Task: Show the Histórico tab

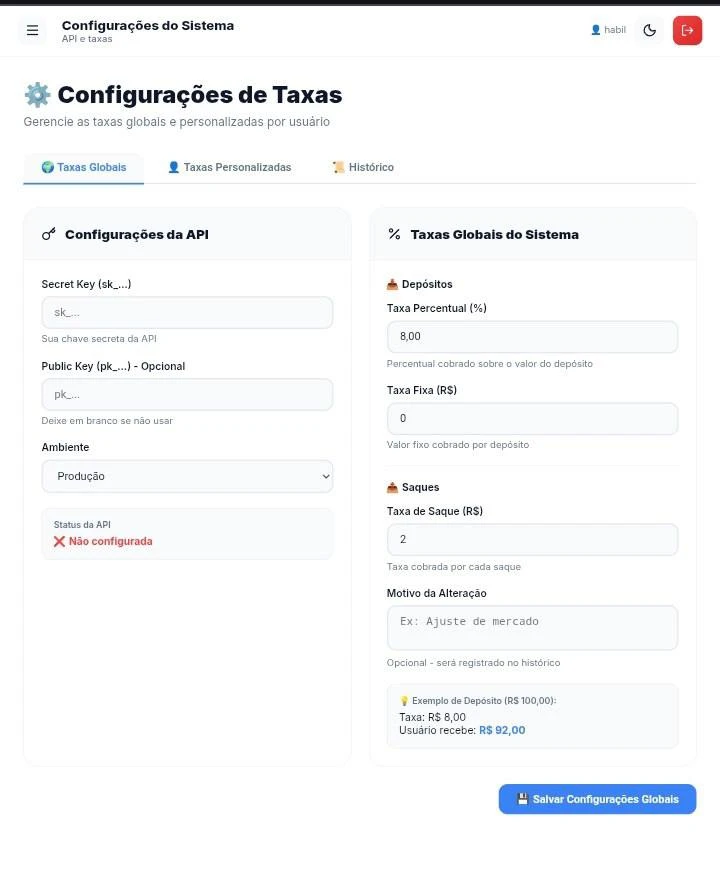Action: [363, 167]
